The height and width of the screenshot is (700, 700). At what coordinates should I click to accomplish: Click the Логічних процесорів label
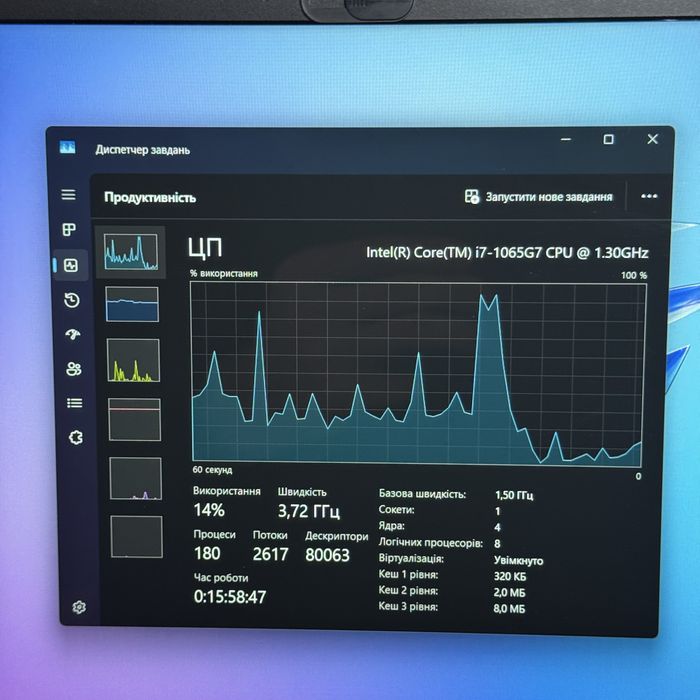(x=431, y=542)
